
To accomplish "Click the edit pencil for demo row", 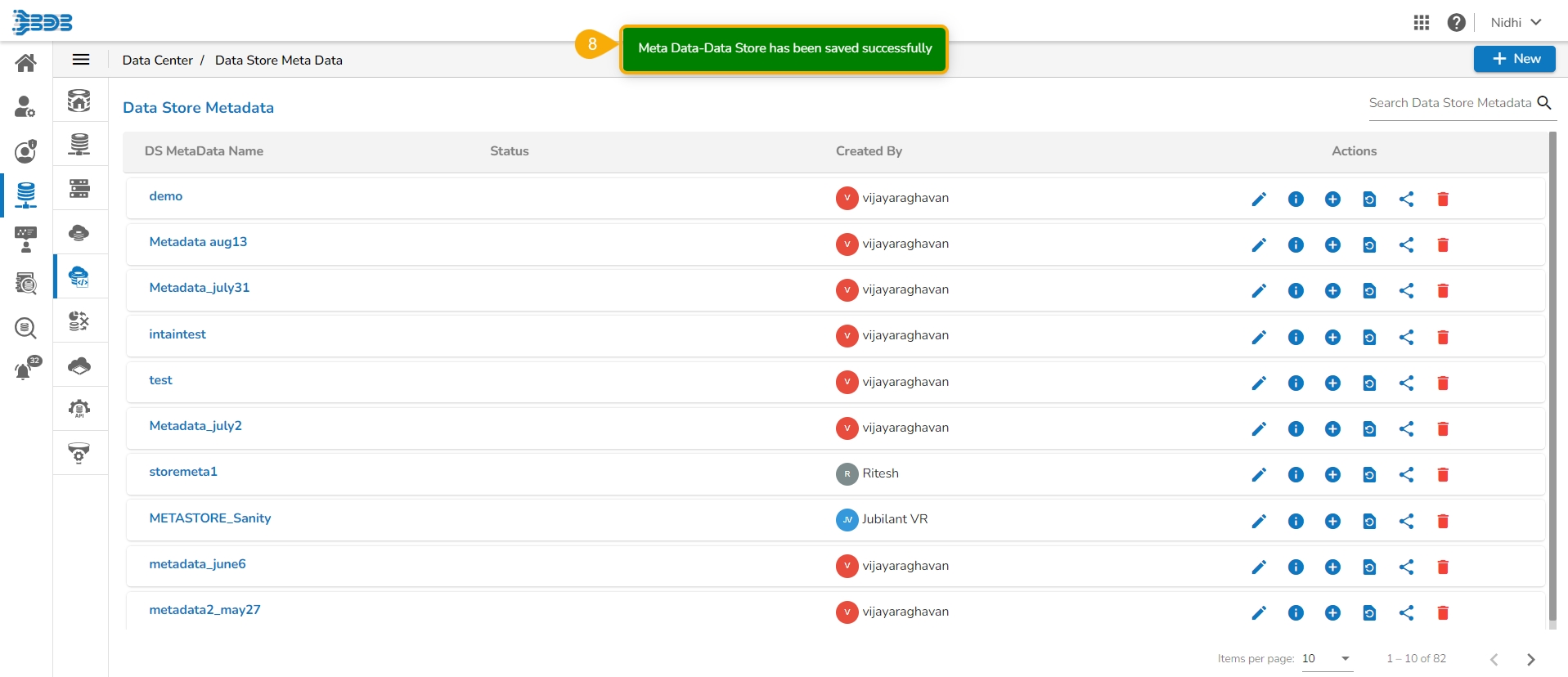I will point(1259,199).
